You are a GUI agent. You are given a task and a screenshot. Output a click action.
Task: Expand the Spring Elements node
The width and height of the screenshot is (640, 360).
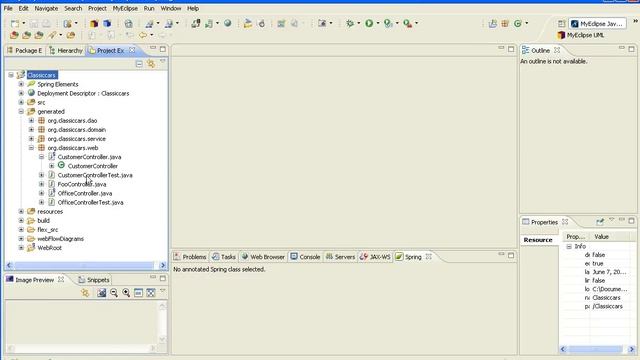tap(21, 84)
